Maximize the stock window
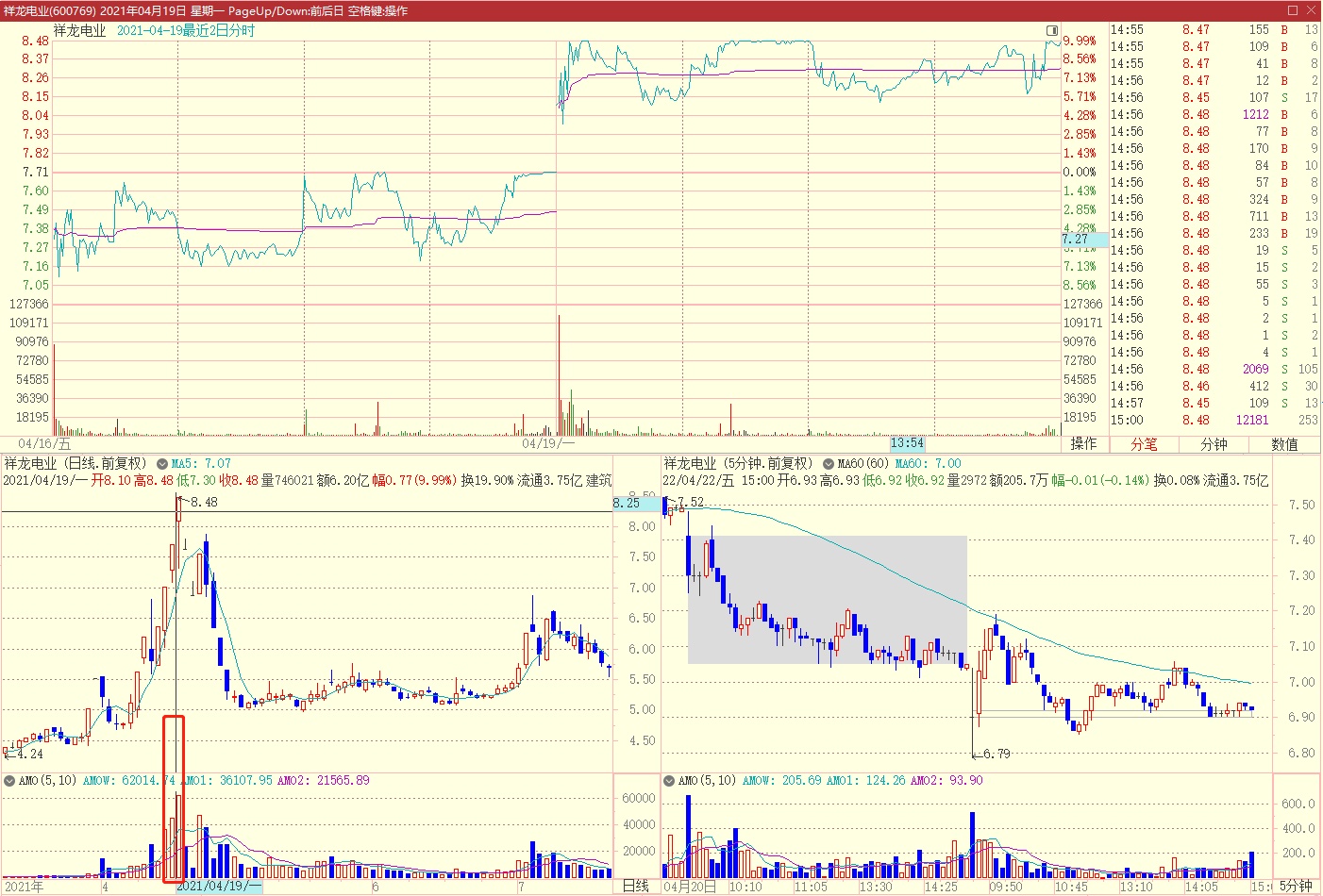Image resolution: width=1323 pixels, height=896 pixels. click(x=1293, y=10)
